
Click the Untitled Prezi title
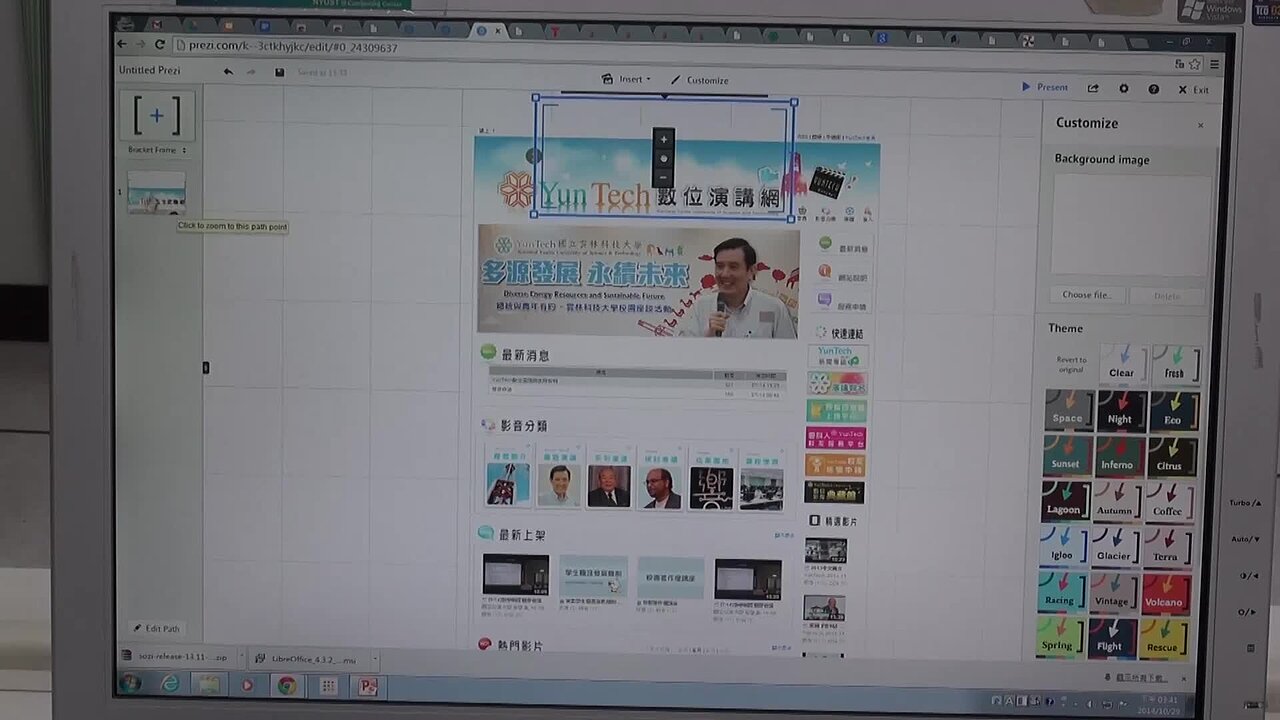click(149, 70)
